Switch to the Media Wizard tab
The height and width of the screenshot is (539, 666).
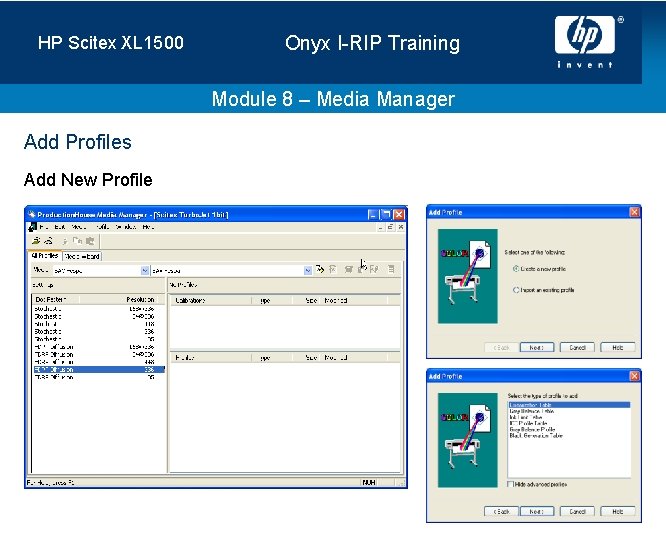tap(82, 256)
